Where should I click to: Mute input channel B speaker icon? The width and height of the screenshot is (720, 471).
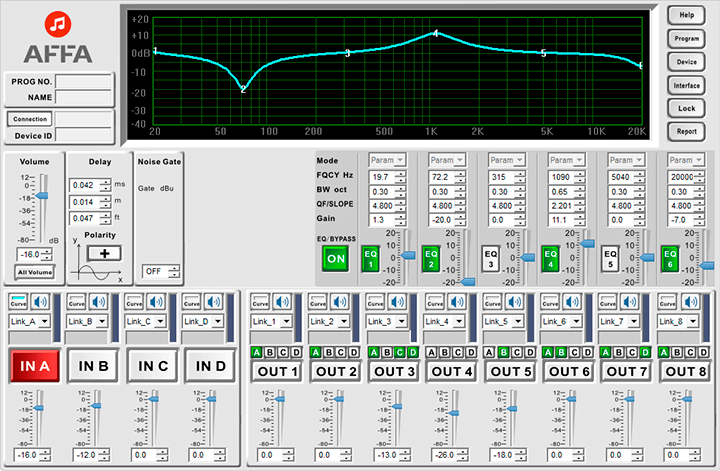pyautogui.click(x=99, y=302)
